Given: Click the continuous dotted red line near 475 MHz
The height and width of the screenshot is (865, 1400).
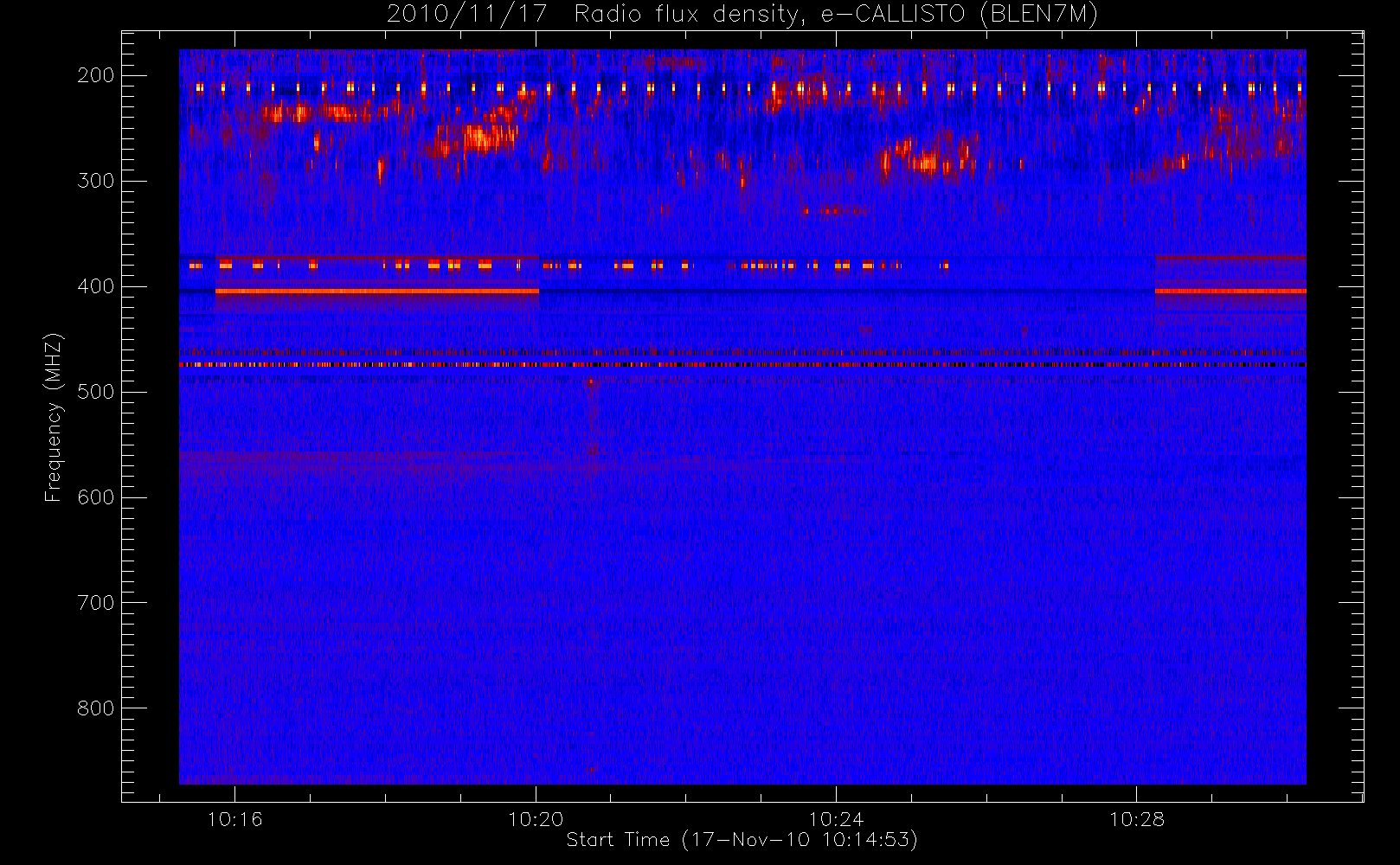Looking at the screenshot, I should [x=742, y=365].
